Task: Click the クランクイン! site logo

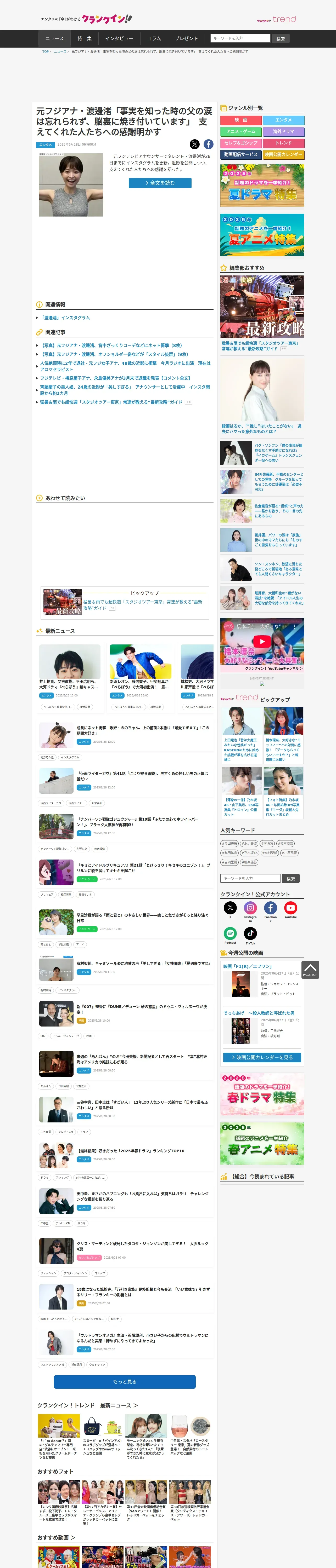Action: point(107,19)
